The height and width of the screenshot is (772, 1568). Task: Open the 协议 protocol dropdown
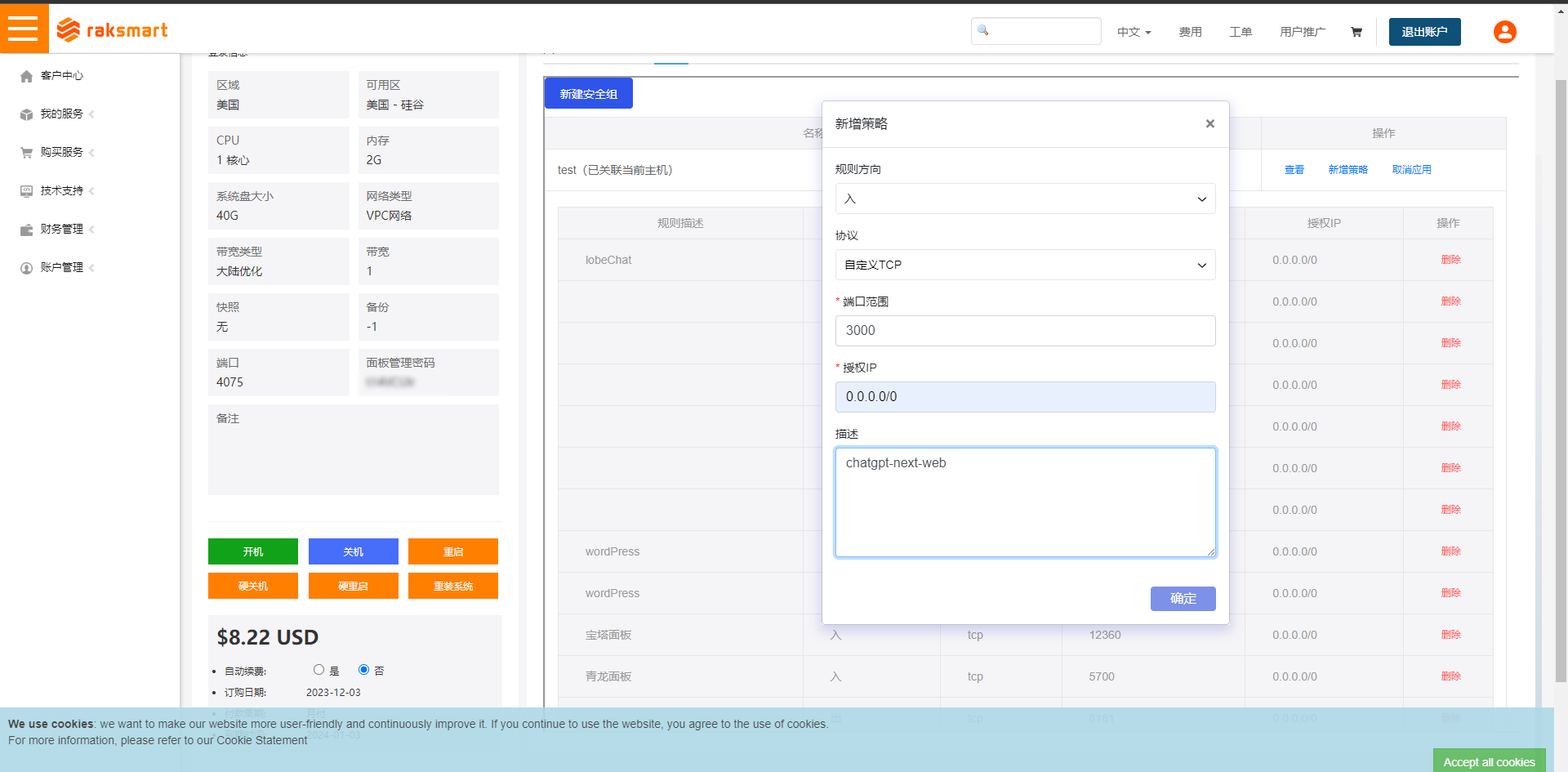click(1025, 265)
